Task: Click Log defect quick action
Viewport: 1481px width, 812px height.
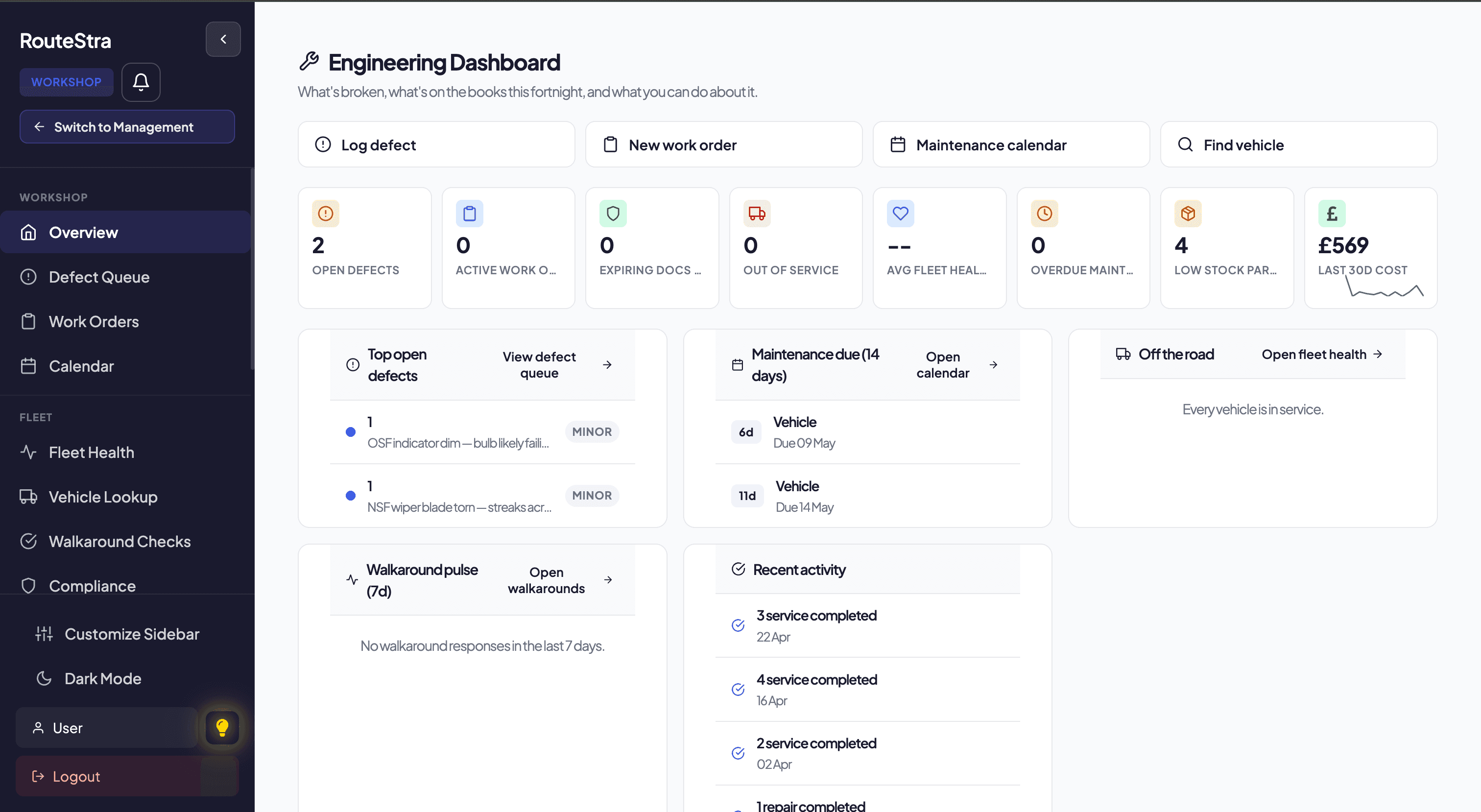Action: click(436, 145)
